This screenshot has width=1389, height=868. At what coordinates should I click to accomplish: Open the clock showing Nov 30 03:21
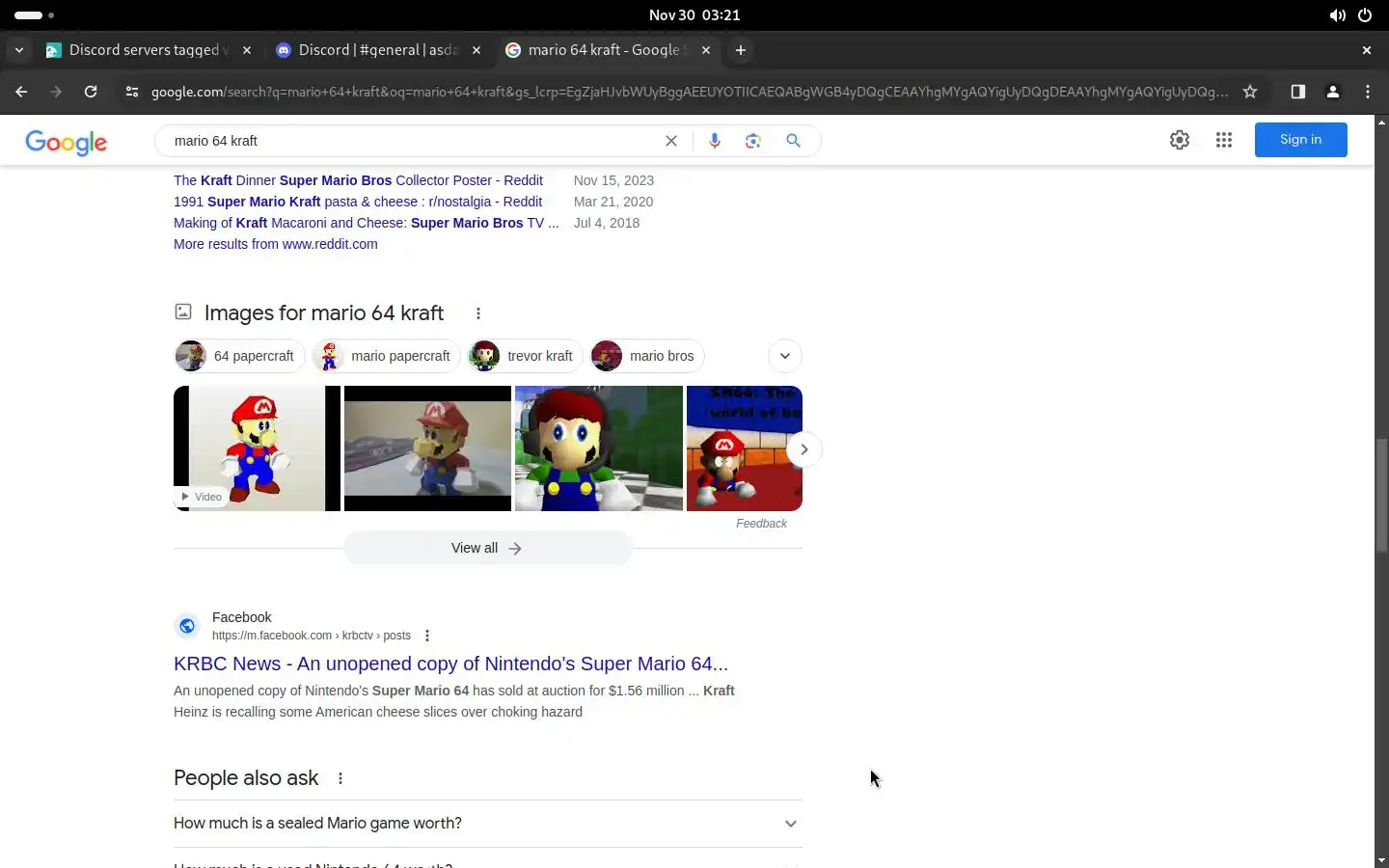pyautogui.click(x=694, y=15)
